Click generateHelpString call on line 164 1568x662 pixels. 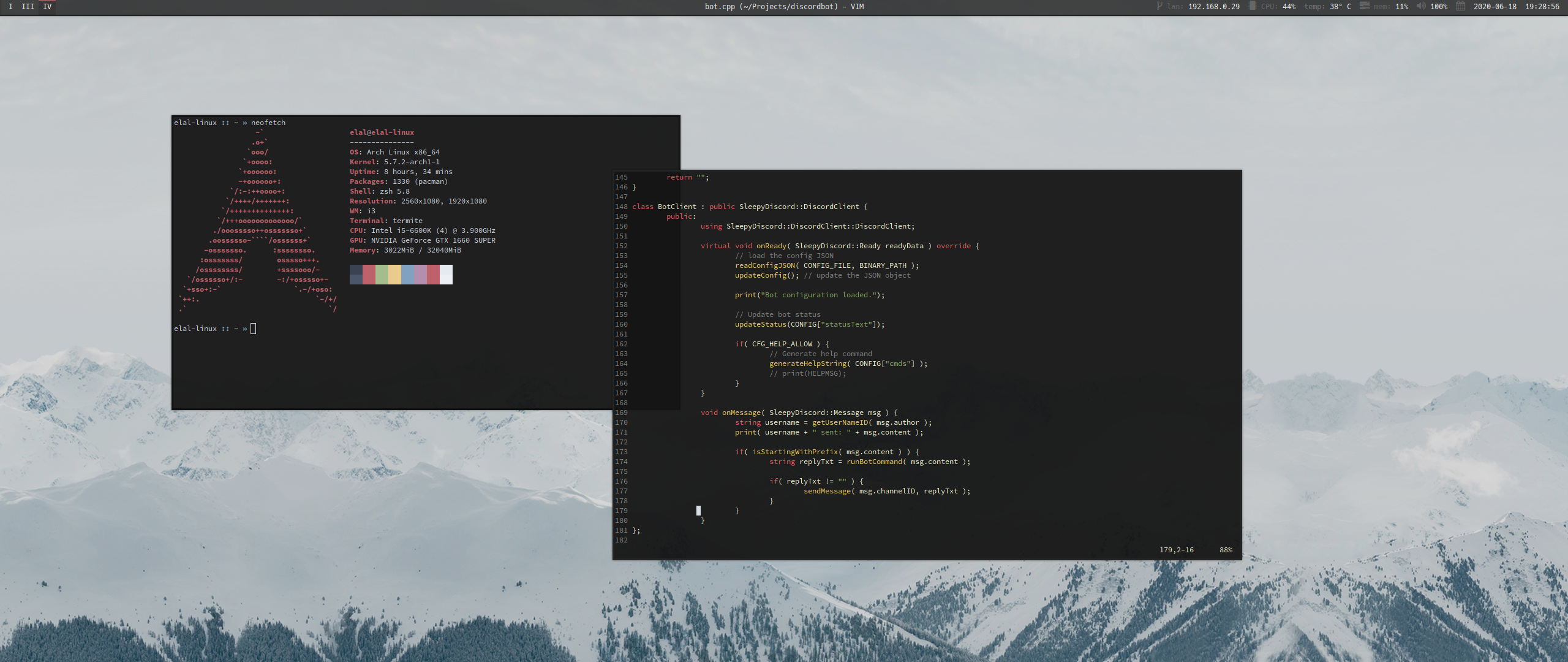point(848,363)
